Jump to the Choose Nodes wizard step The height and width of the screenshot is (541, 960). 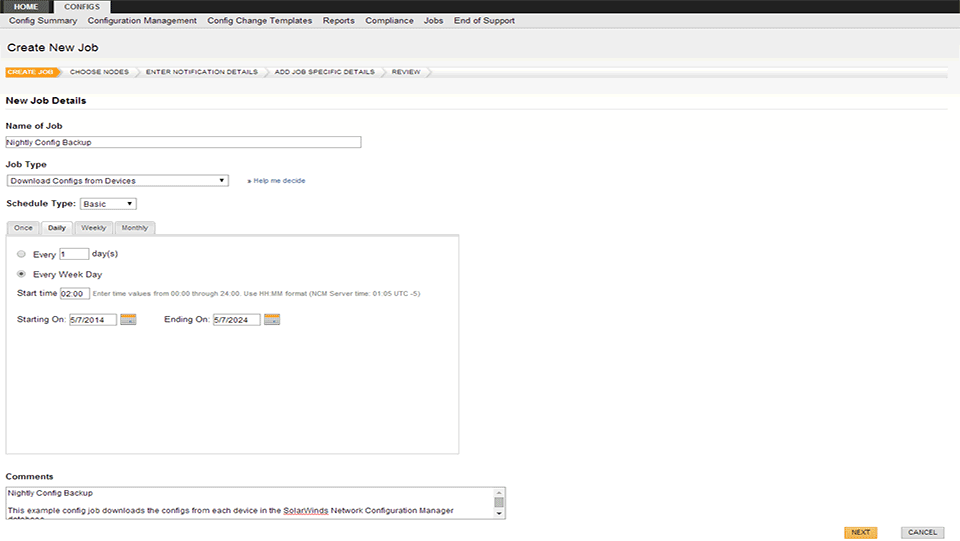[x=99, y=72]
